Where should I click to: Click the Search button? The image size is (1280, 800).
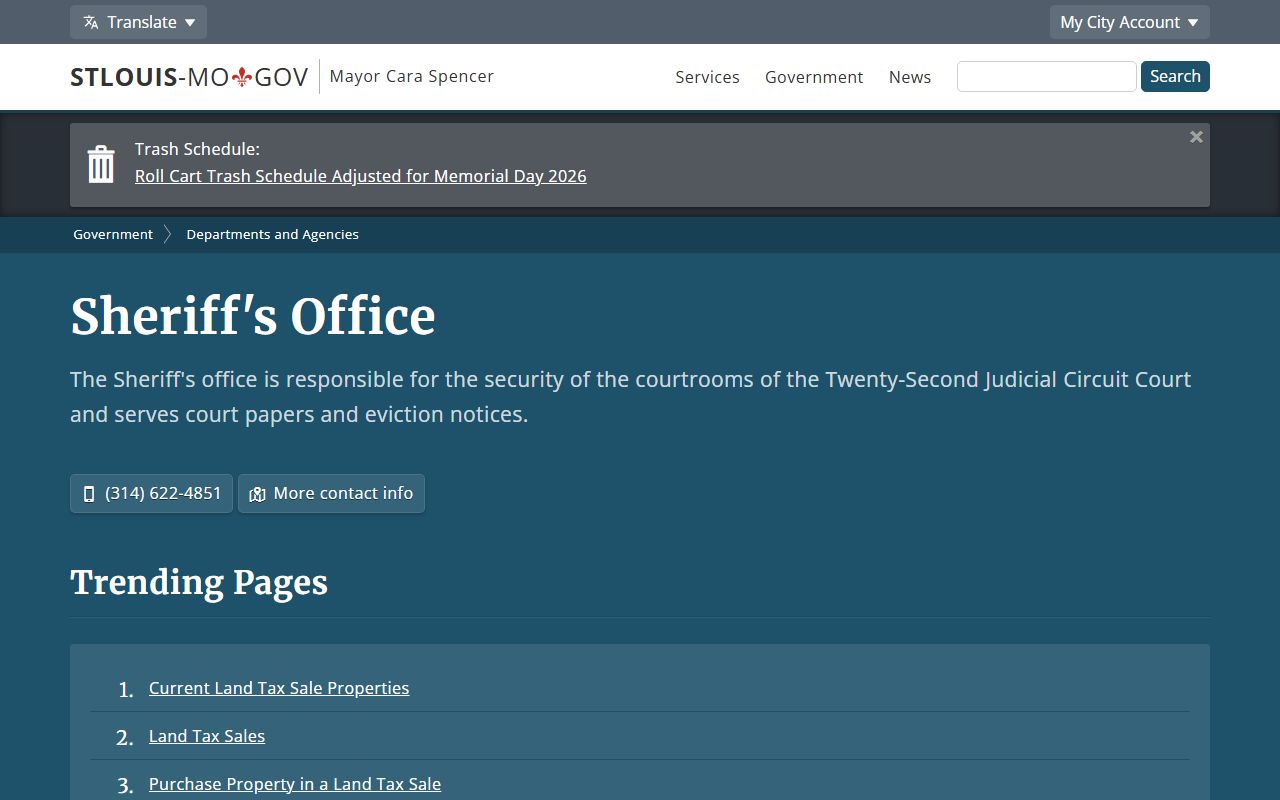tap(1175, 76)
